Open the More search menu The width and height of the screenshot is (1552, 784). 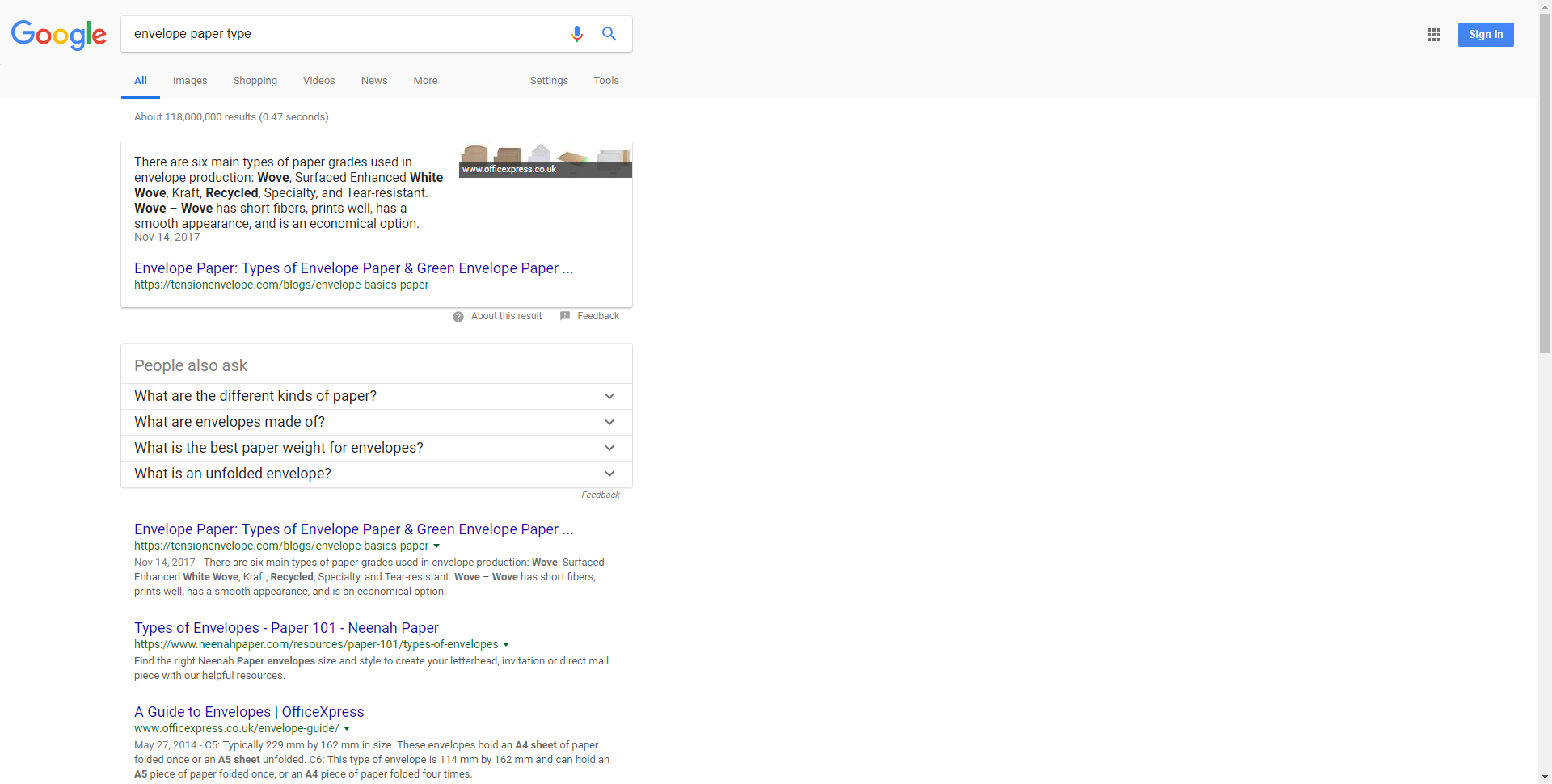[425, 81]
